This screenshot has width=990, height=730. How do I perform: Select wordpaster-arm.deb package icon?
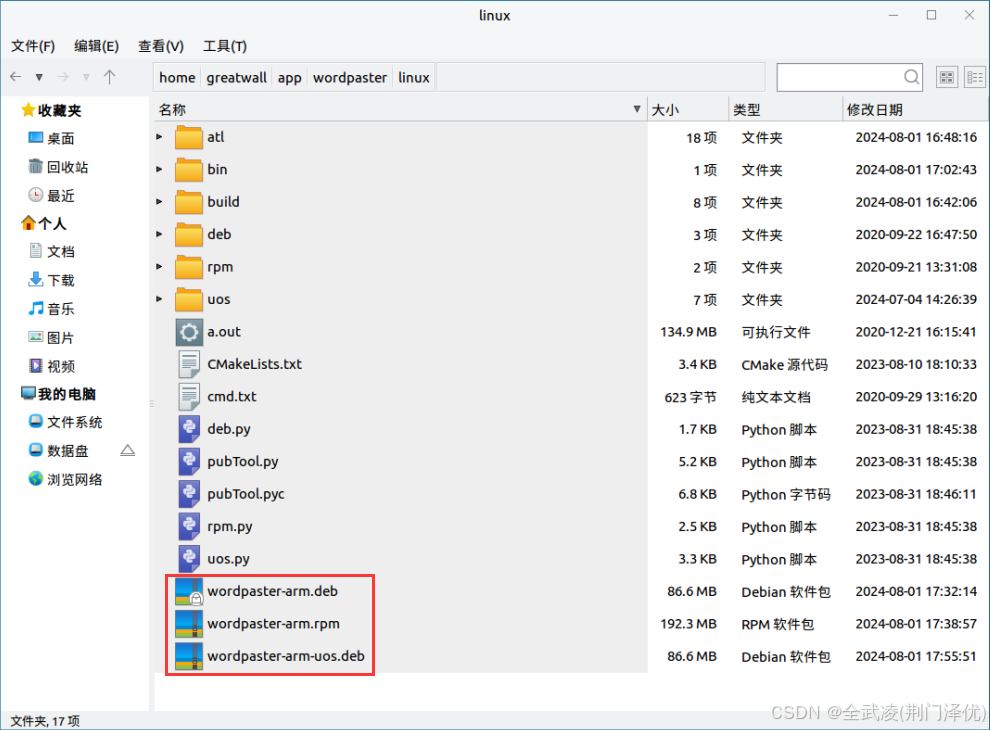coord(189,592)
